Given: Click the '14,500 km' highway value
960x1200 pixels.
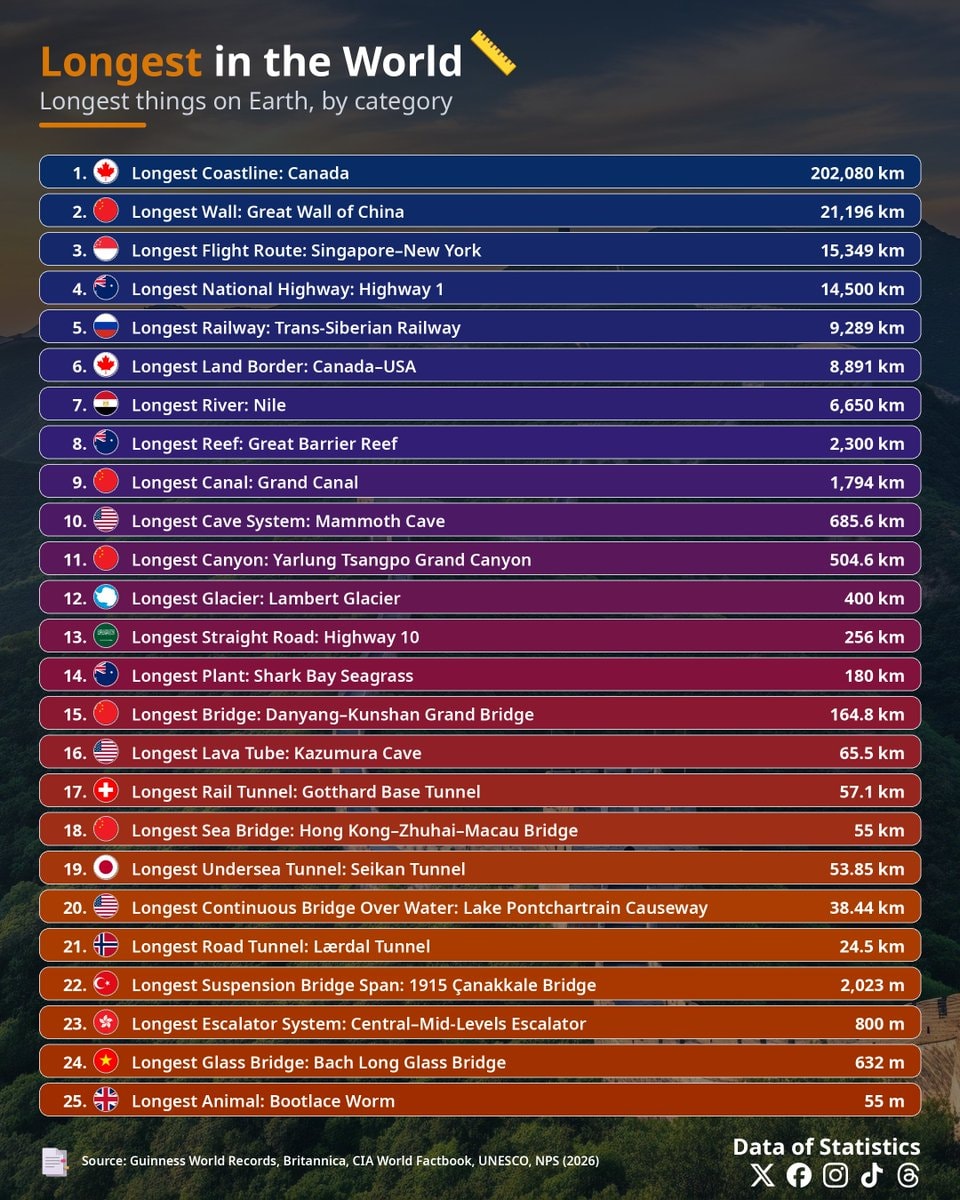Looking at the screenshot, I should tap(862, 289).
